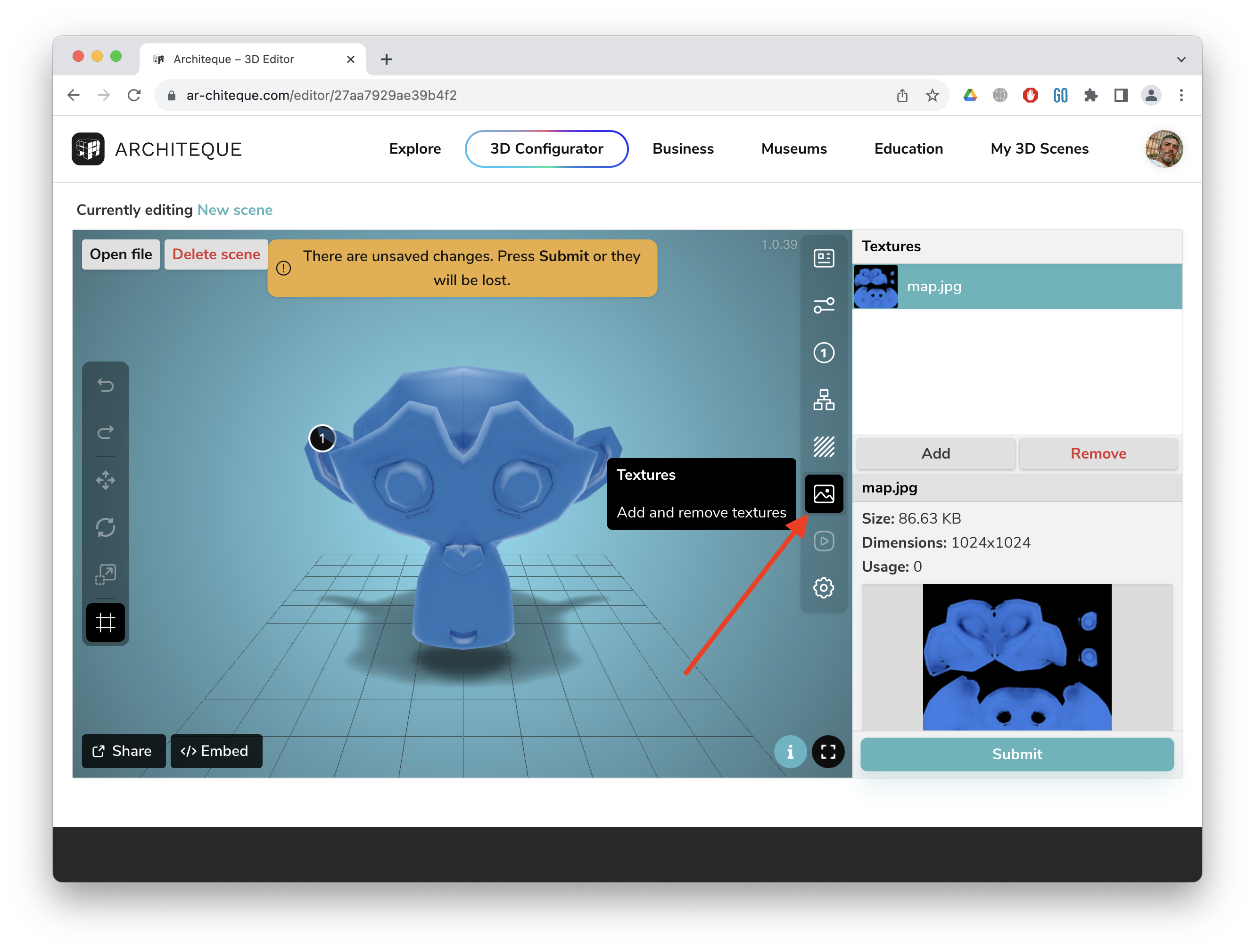This screenshot has height=952, width=1255.
Task: Click the redo arrow icon
Action: pyautogui.click(x=106, y=433)
